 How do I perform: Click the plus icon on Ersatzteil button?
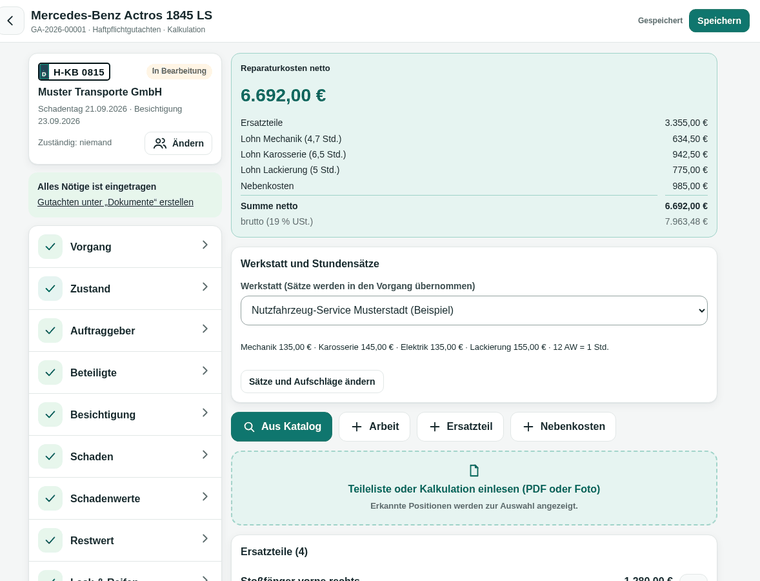[x=435, y=427]
